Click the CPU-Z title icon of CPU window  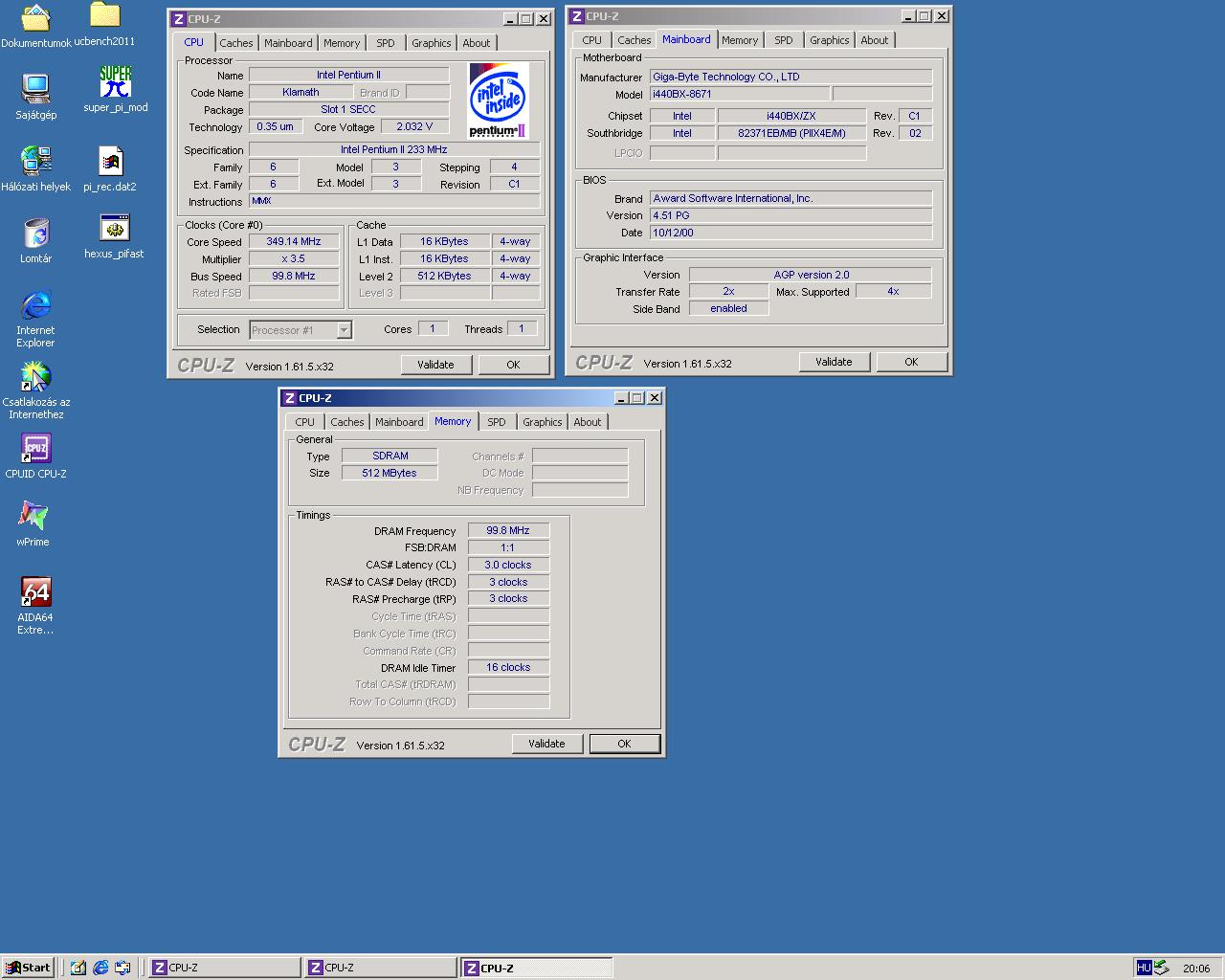pos(178,19)
